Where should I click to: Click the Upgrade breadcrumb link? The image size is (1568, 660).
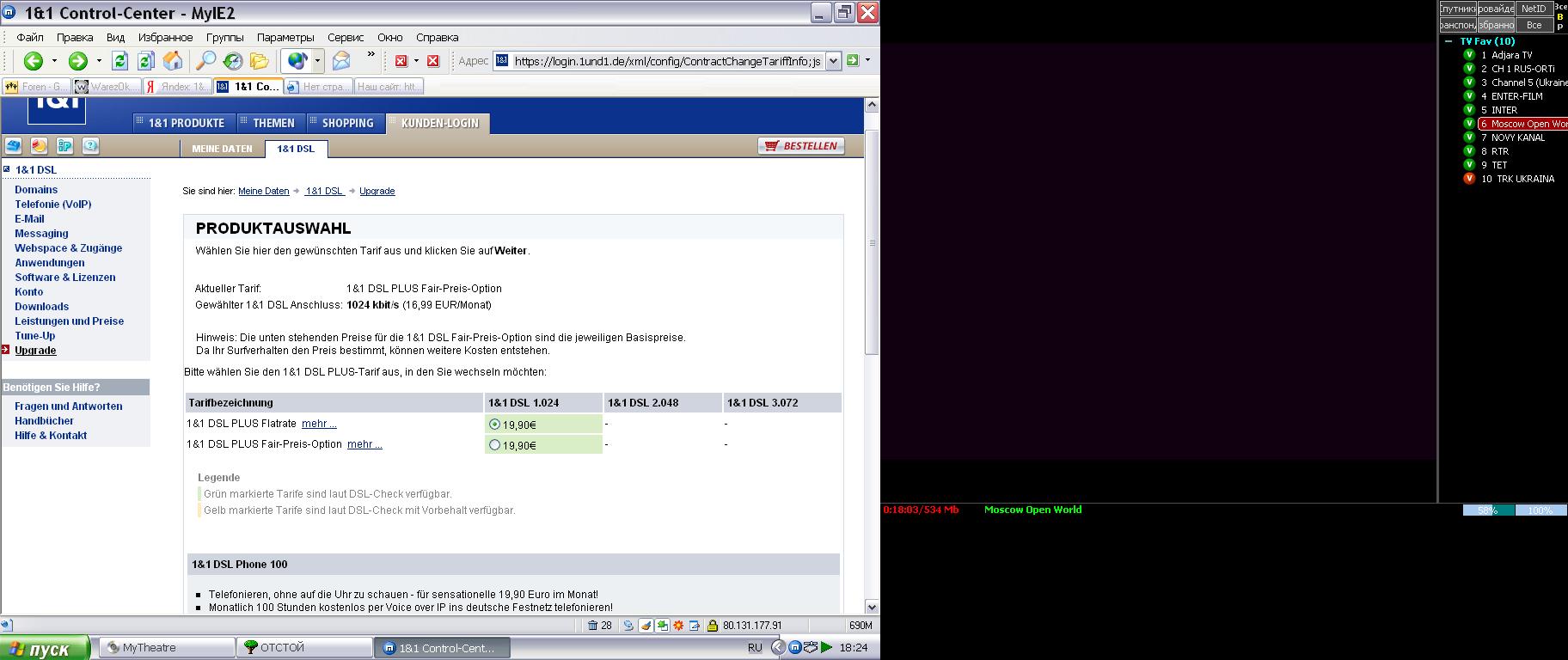(377, 191)
